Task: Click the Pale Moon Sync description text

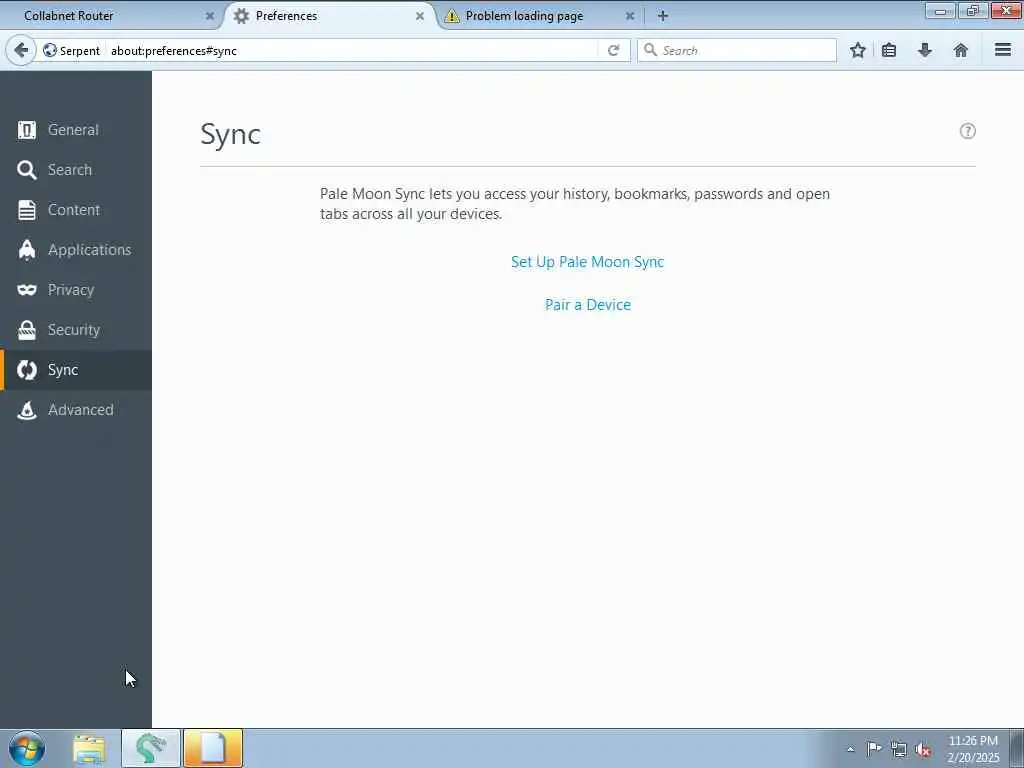Action: click(x=575, y=204)
